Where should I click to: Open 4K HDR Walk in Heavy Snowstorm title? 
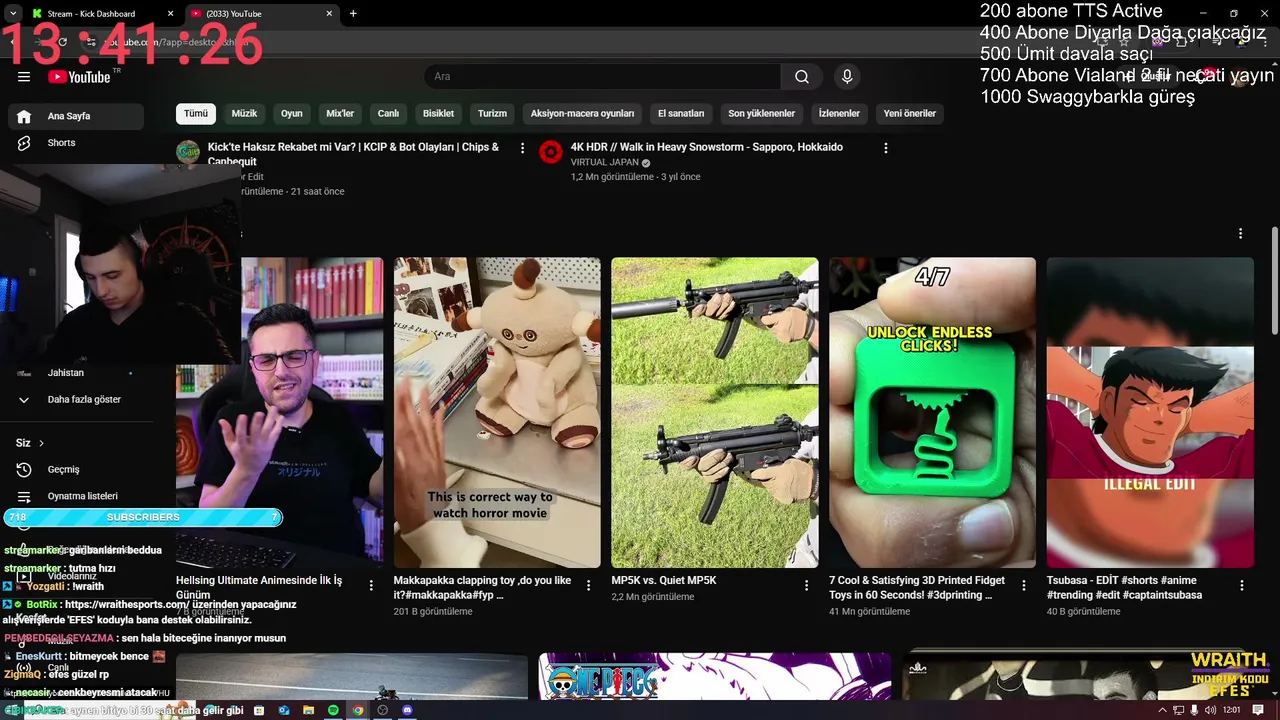[x=707, y=147]
